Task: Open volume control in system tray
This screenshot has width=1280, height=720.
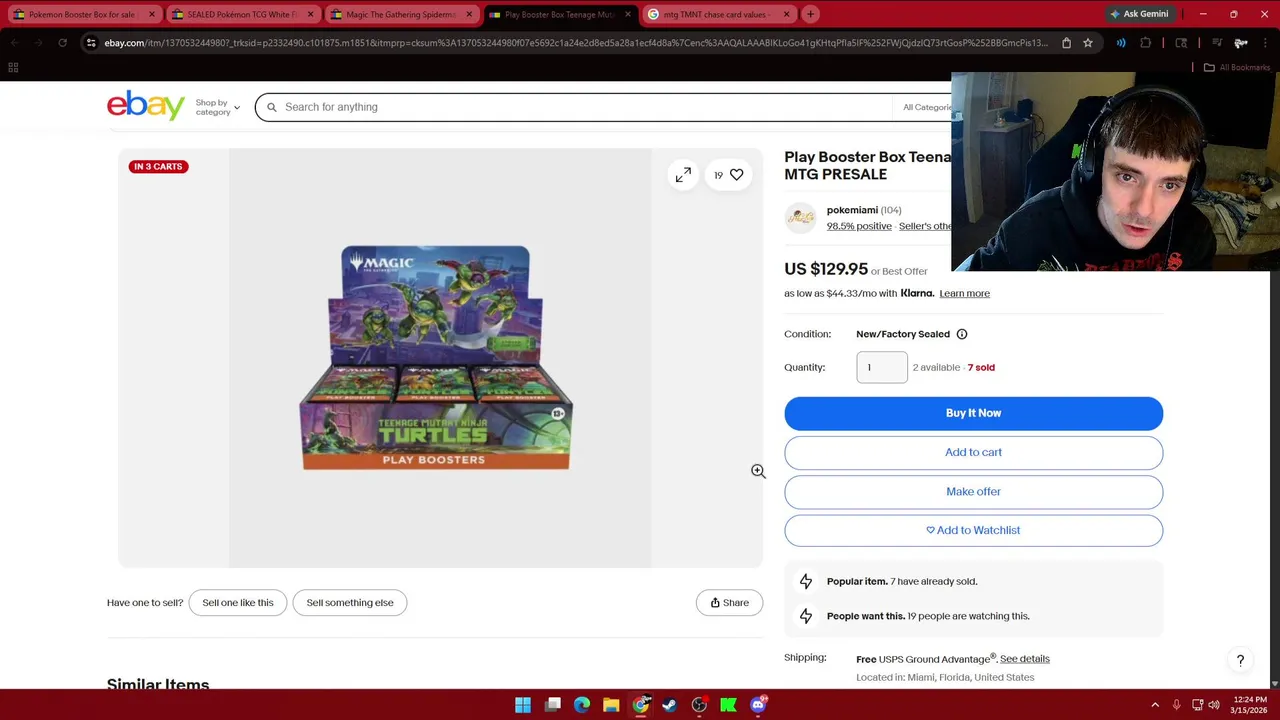Action: [1213, 705]
